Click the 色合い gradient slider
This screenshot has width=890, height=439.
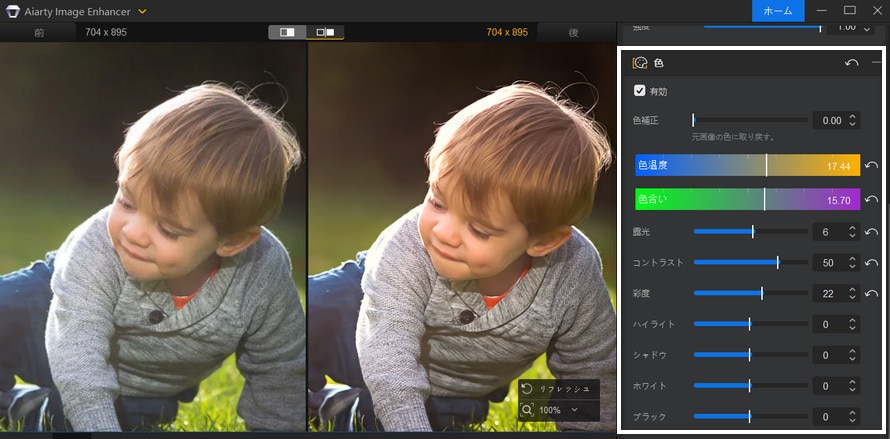(748, 199)
